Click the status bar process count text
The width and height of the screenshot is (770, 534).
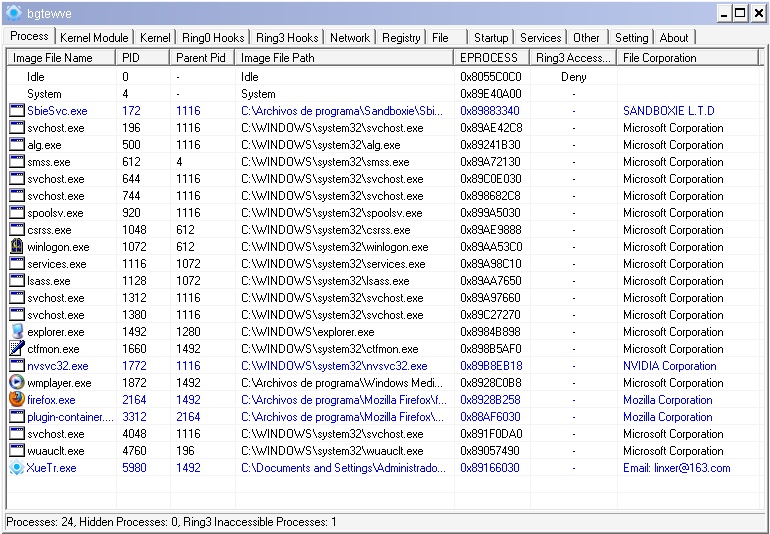coord(171,522)
